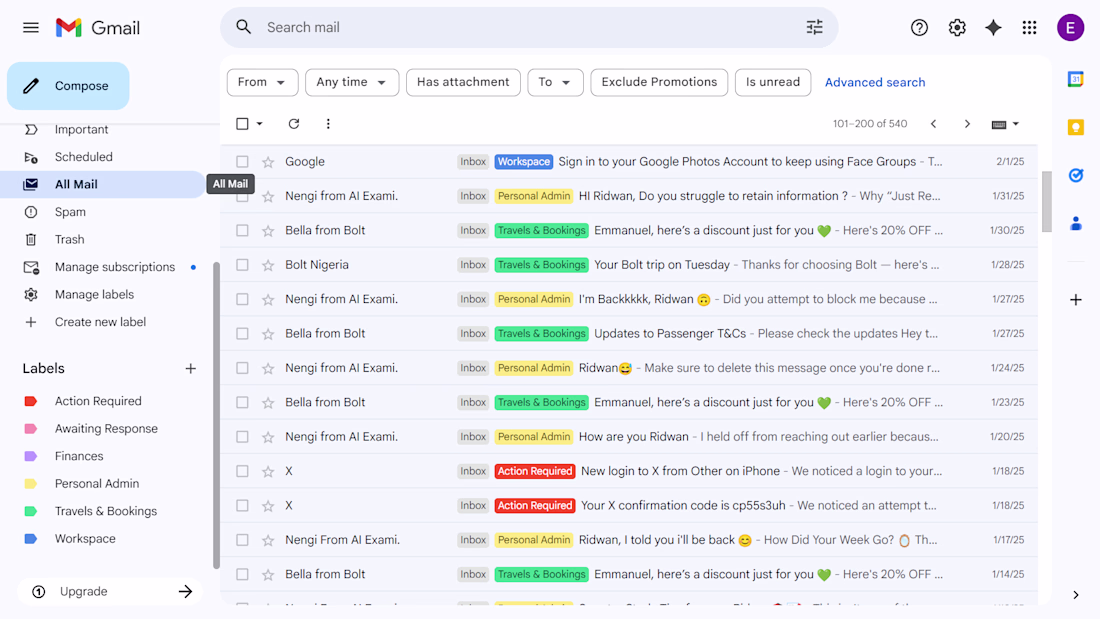Open the From filter dropdown

262,82
